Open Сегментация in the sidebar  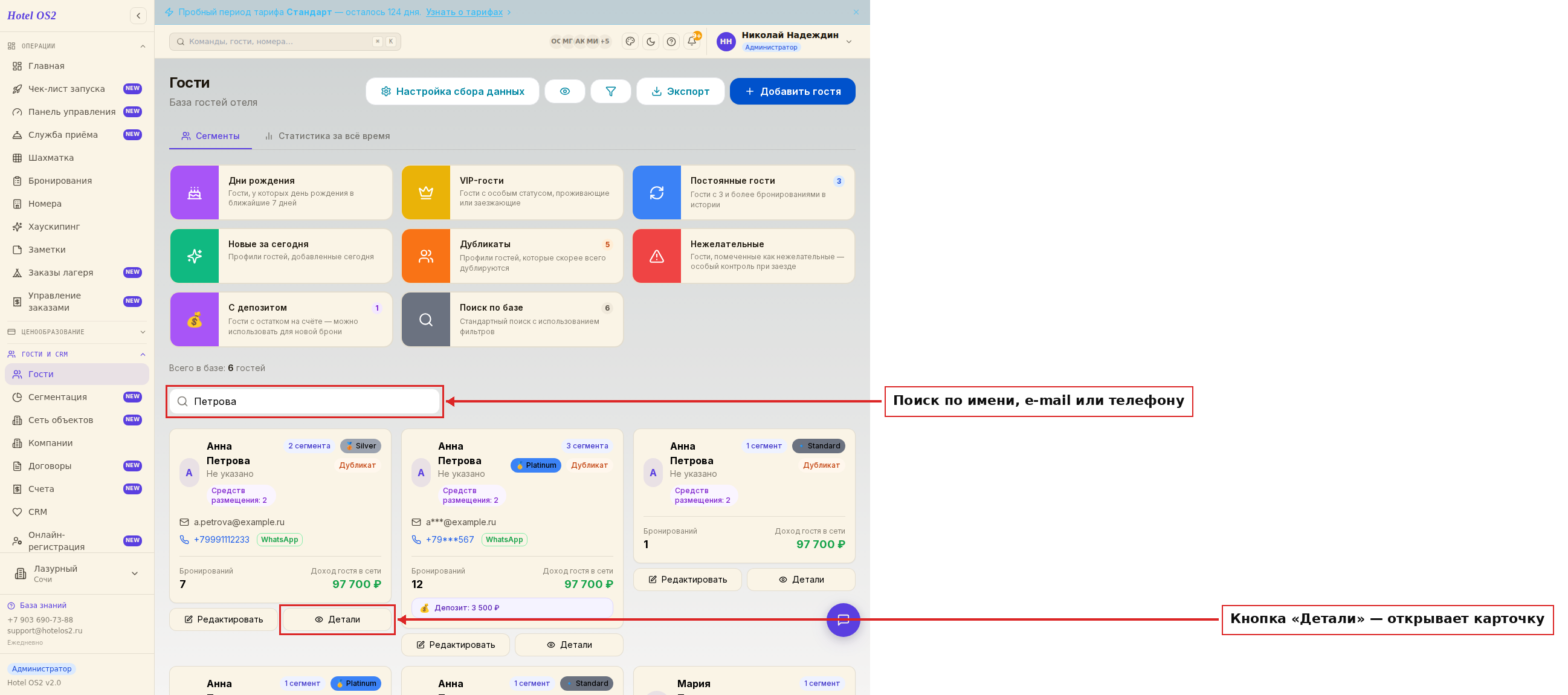77,397
